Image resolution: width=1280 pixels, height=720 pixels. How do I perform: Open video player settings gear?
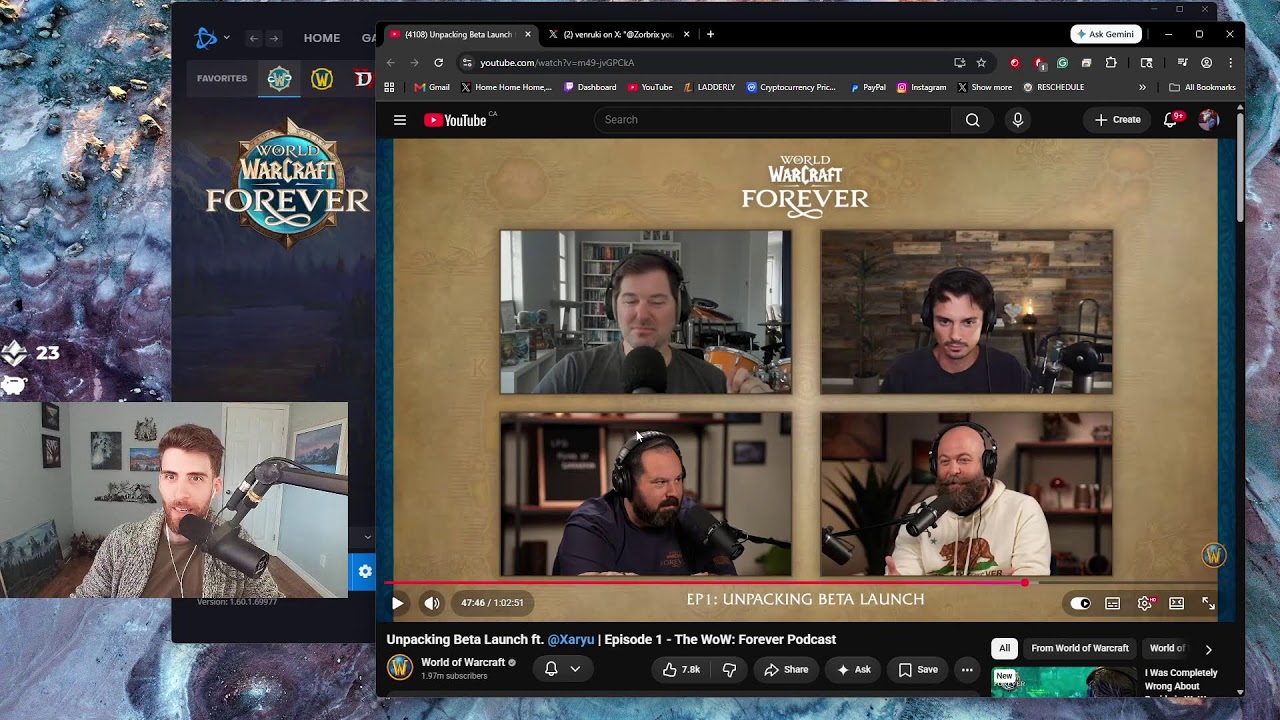1145,603
